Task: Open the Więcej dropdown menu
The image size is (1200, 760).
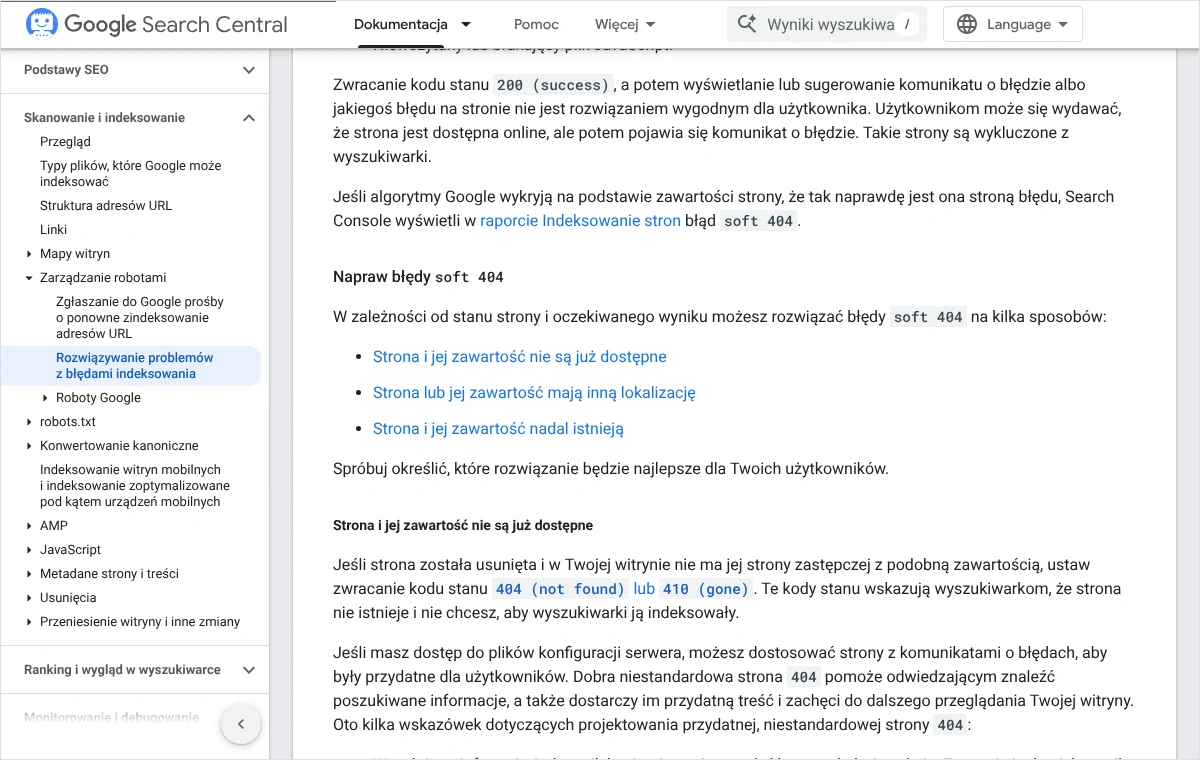Action: pyautogui.click(x=625, y=25)
